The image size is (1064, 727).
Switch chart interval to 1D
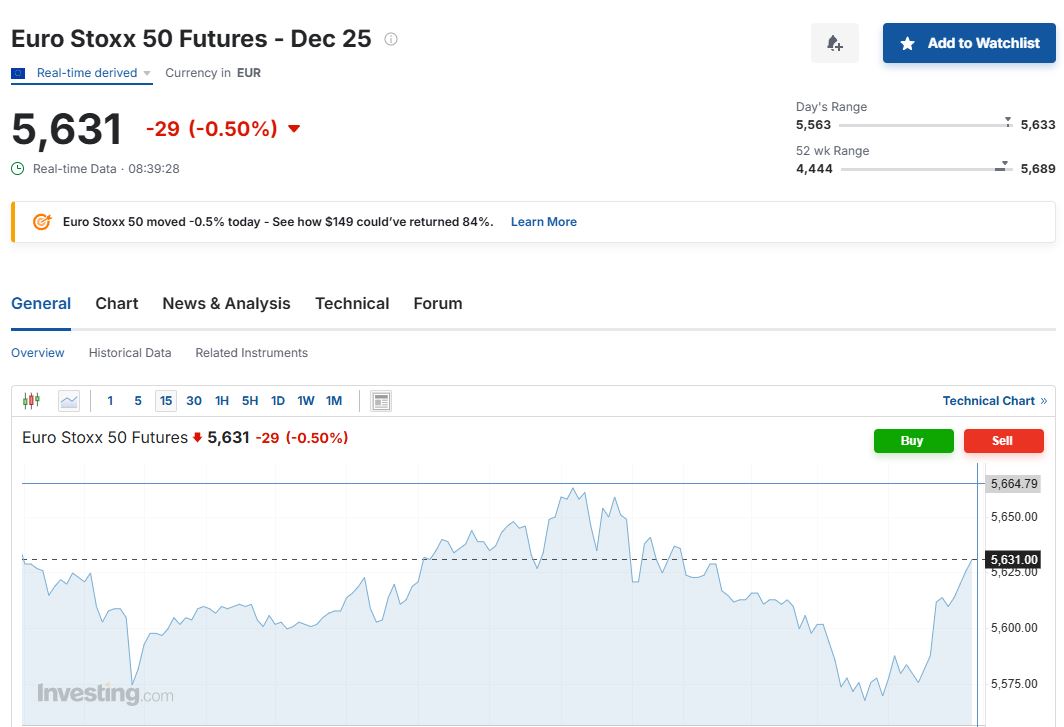(278, 401)
